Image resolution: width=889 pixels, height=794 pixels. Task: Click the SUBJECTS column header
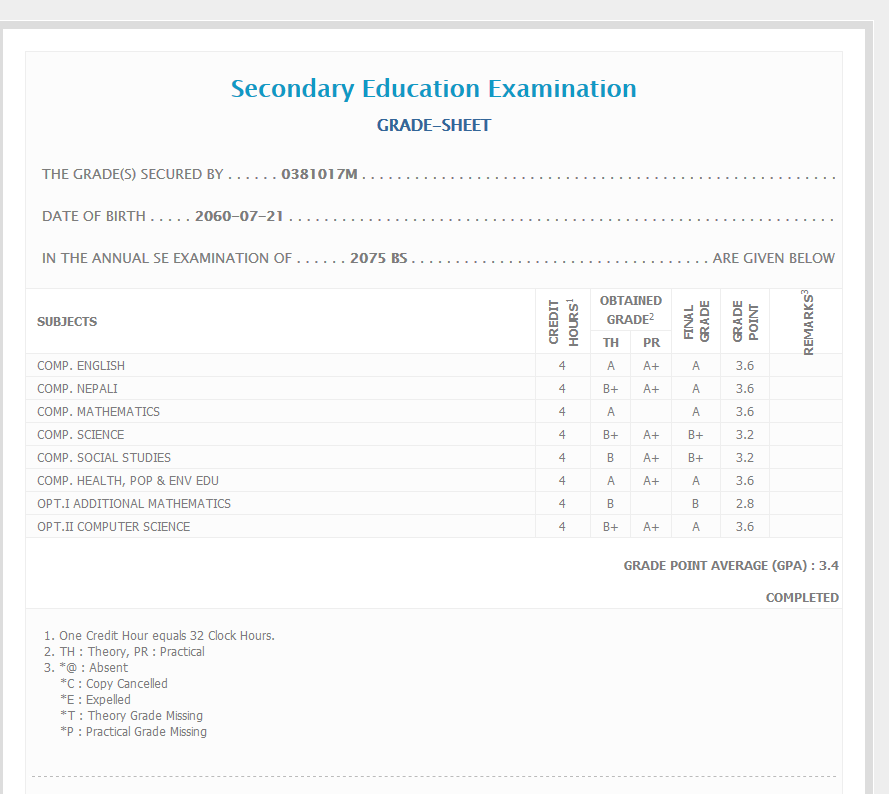click(67, 322)
